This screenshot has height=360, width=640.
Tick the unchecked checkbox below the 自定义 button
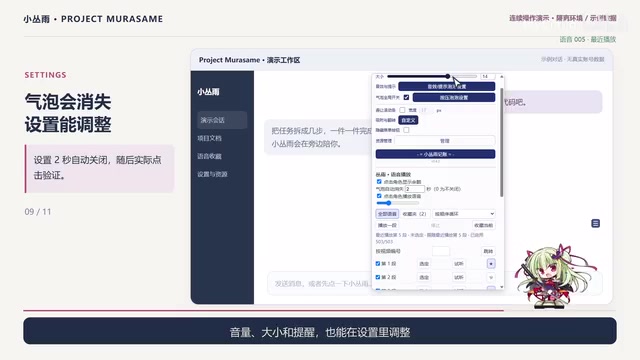[x=406, y=130]
